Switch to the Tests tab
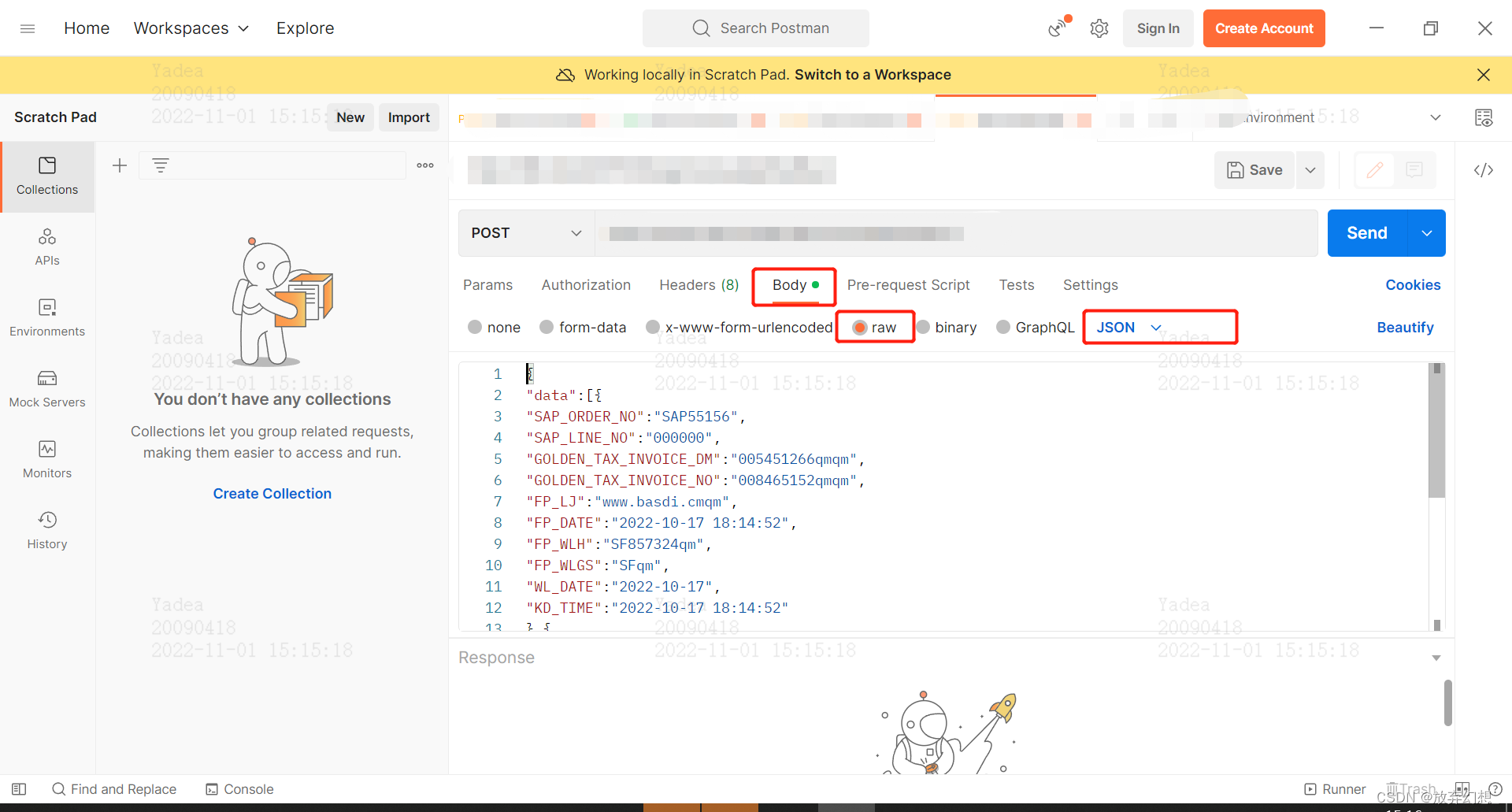The width and height of the screenshot is (1512, 812). [1017, 285]
